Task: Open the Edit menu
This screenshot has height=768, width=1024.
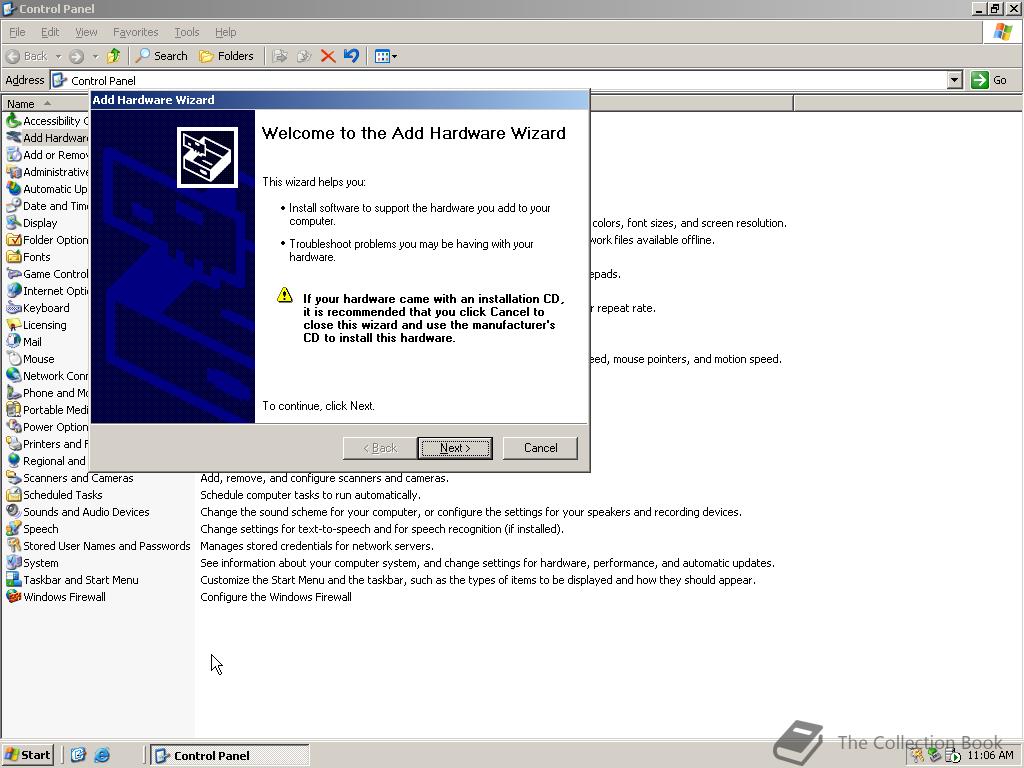Action: coord(50,32)
